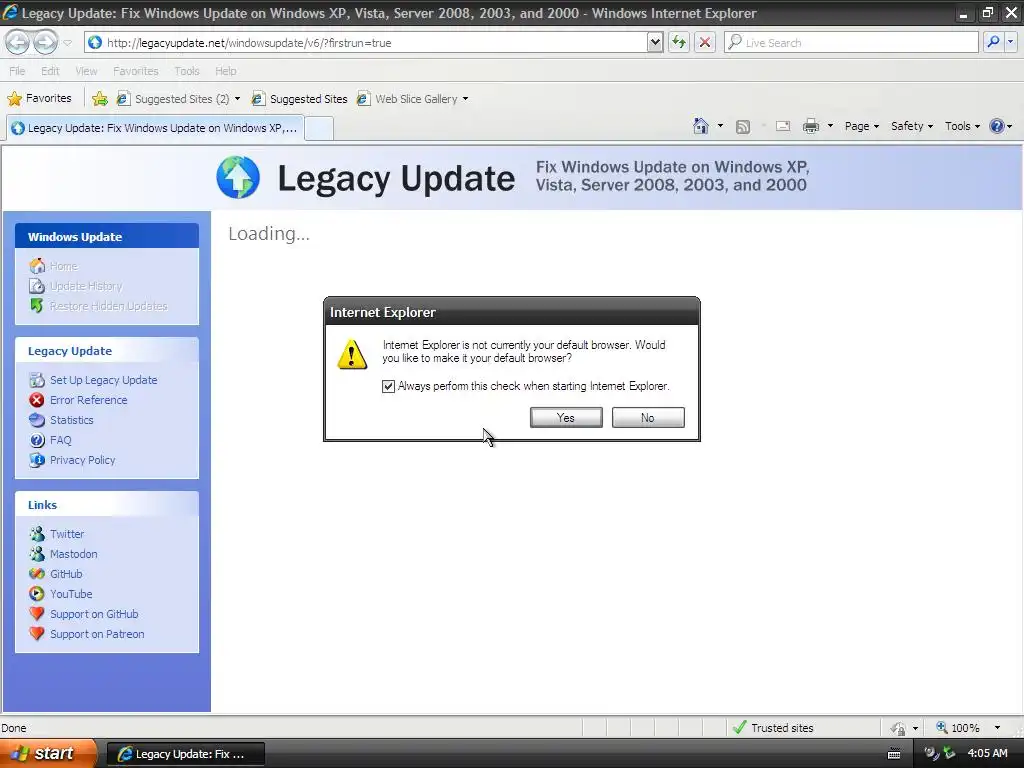Click the GitHub link
The width and height of the screenshot is (1024, 768).
tap(66, 574)
